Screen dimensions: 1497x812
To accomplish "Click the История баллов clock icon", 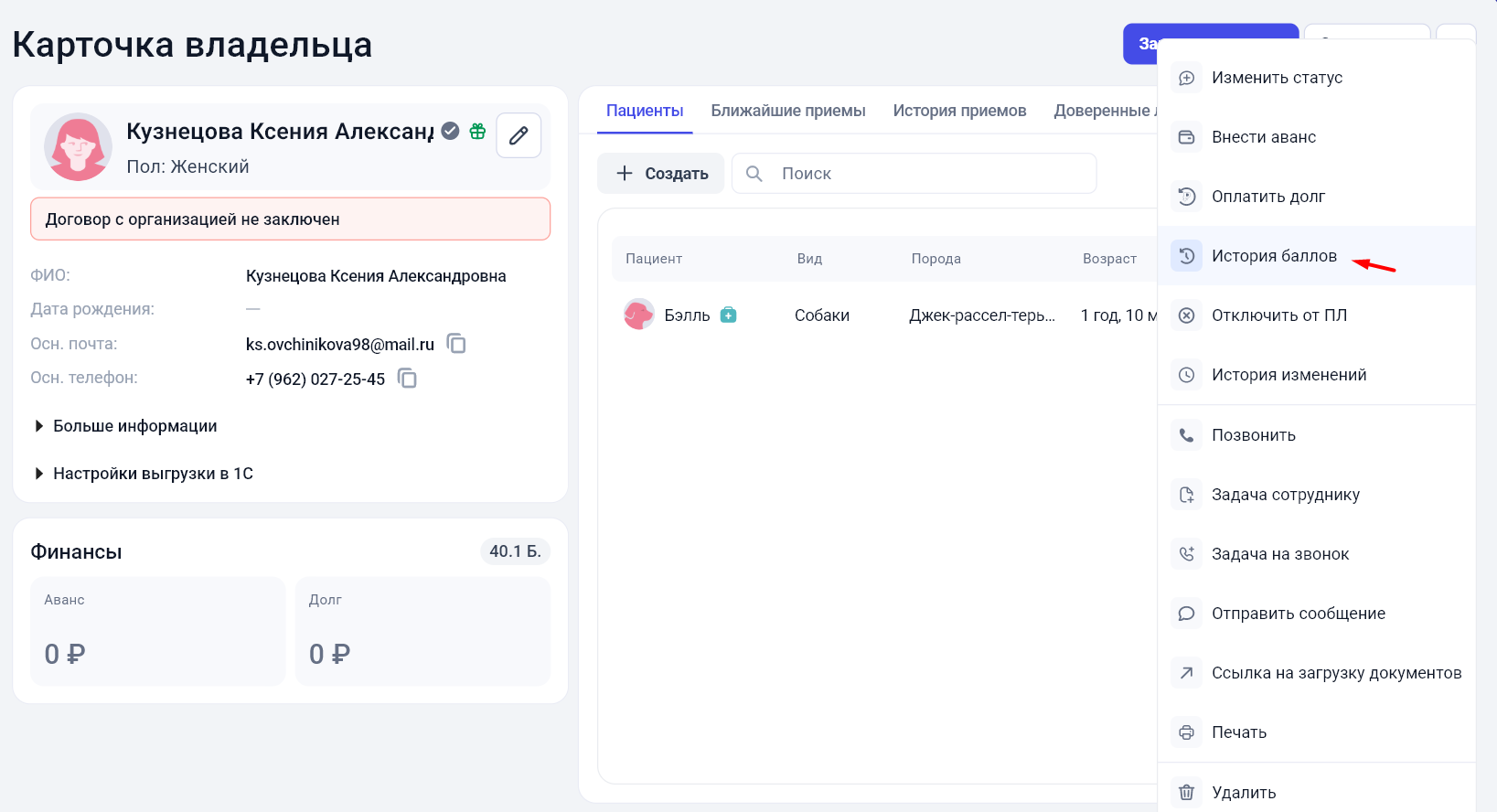I will point(1186,256).
